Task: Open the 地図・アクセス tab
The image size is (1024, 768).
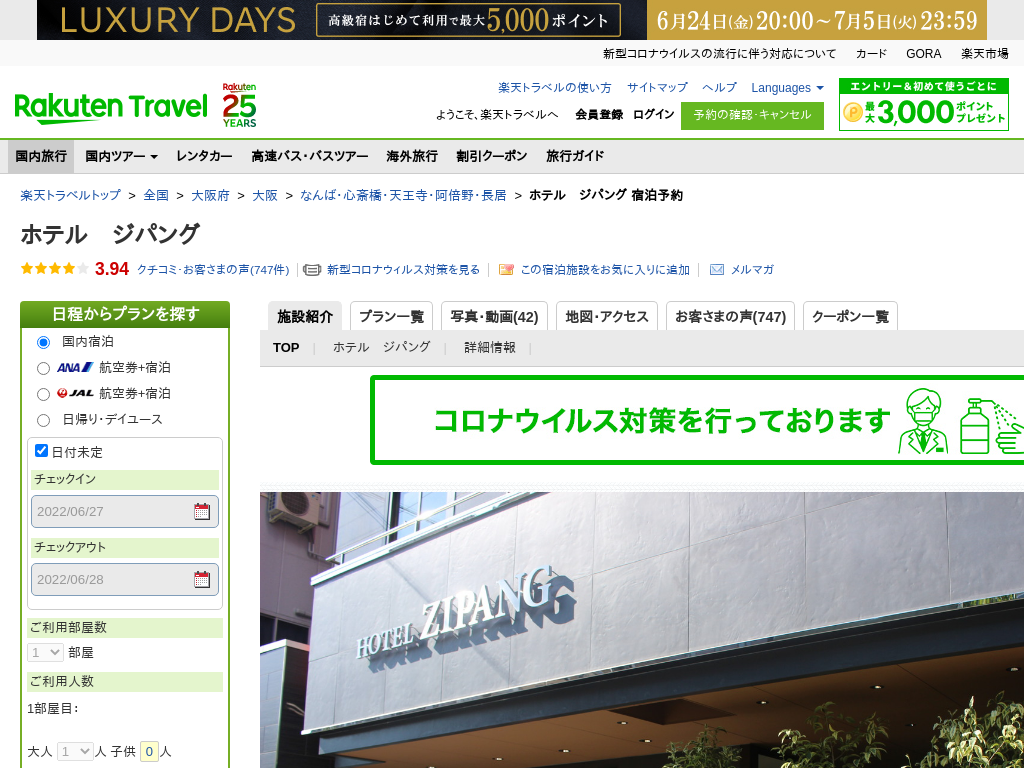Action: point(606,317)
